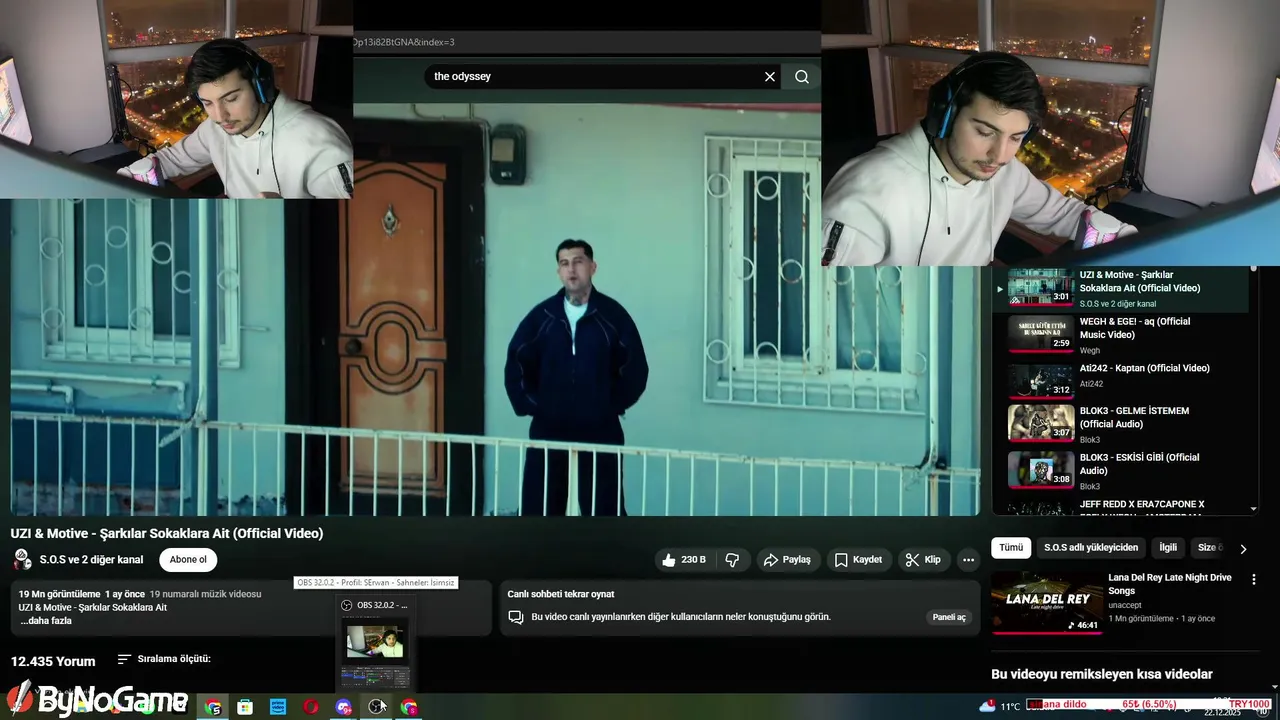This screenshot has width=1280, height=720.
Task: Open the WEGH & EGE! video thumbnail
Action: click(1041, 333)
